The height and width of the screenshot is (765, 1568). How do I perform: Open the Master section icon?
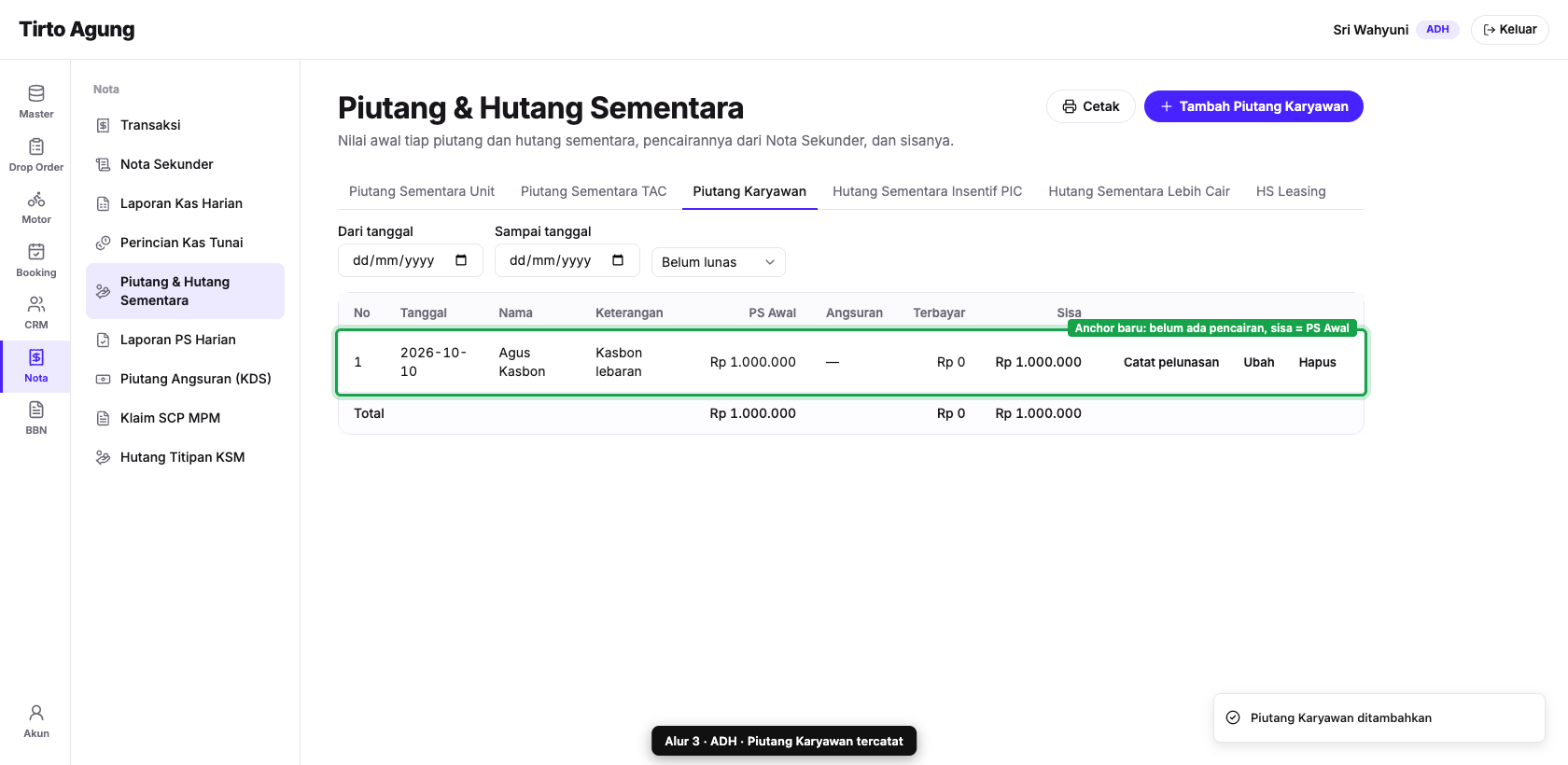36,93
